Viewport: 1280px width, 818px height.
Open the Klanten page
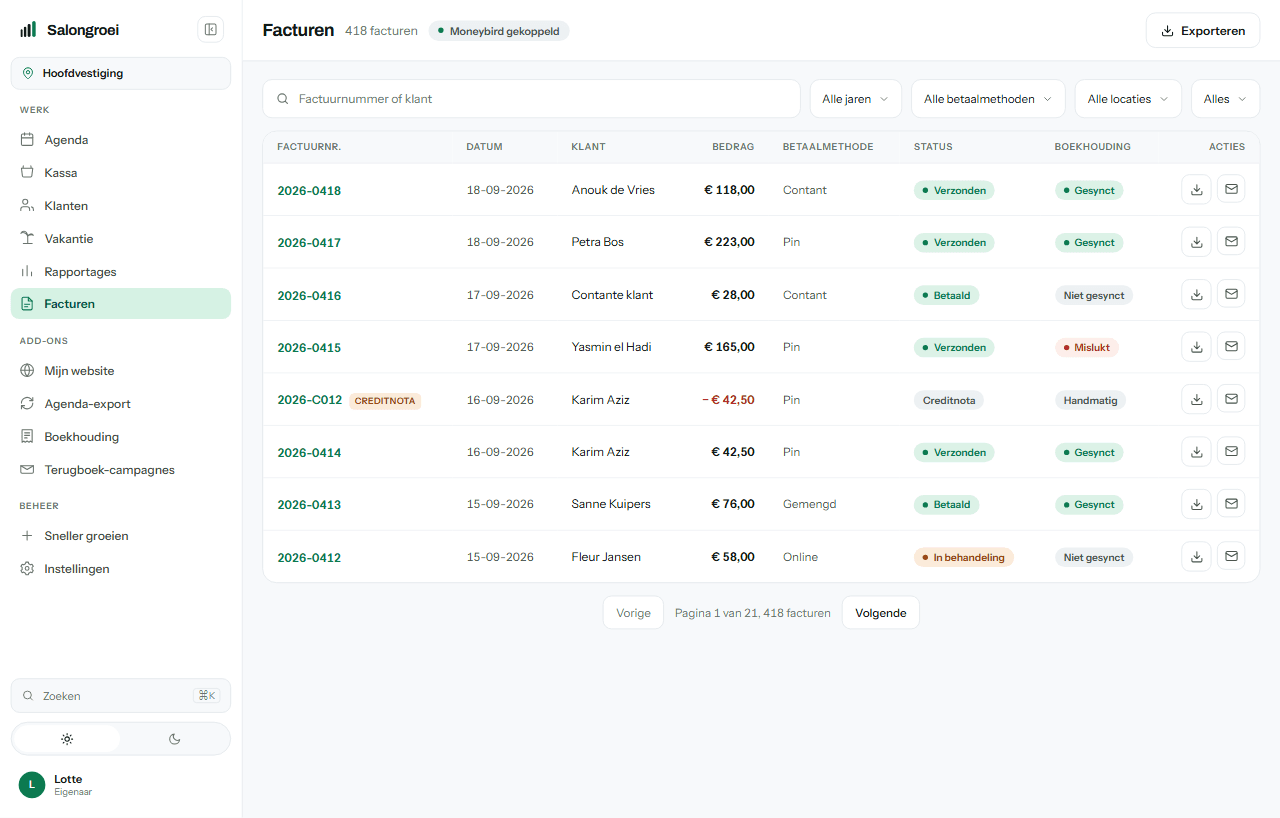tap(121, 206)
